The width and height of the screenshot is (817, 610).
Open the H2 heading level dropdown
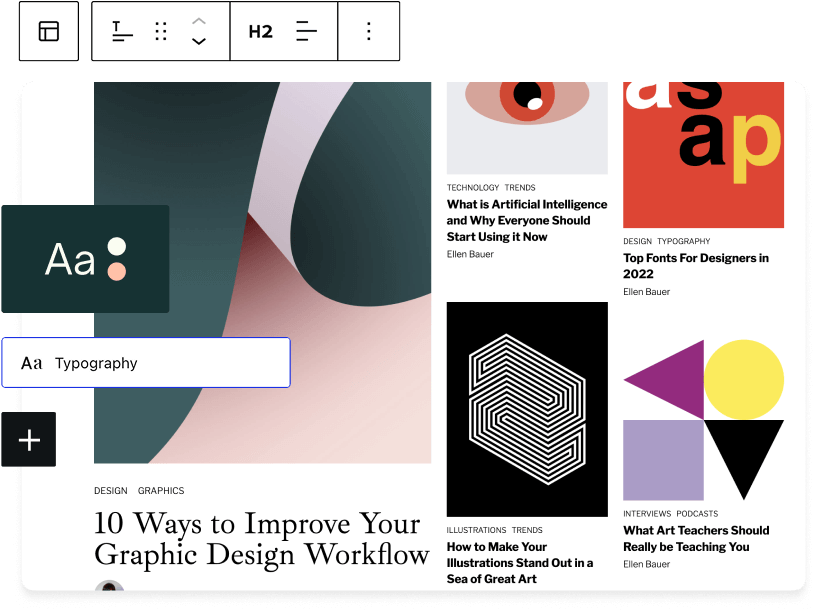coord(260,32)
